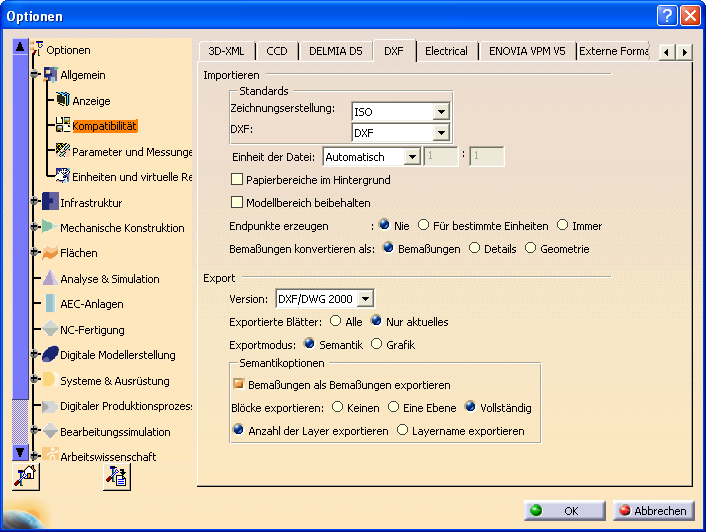Open the Zeichnungserstellung ISO dropdown

(x=441, y=111)
